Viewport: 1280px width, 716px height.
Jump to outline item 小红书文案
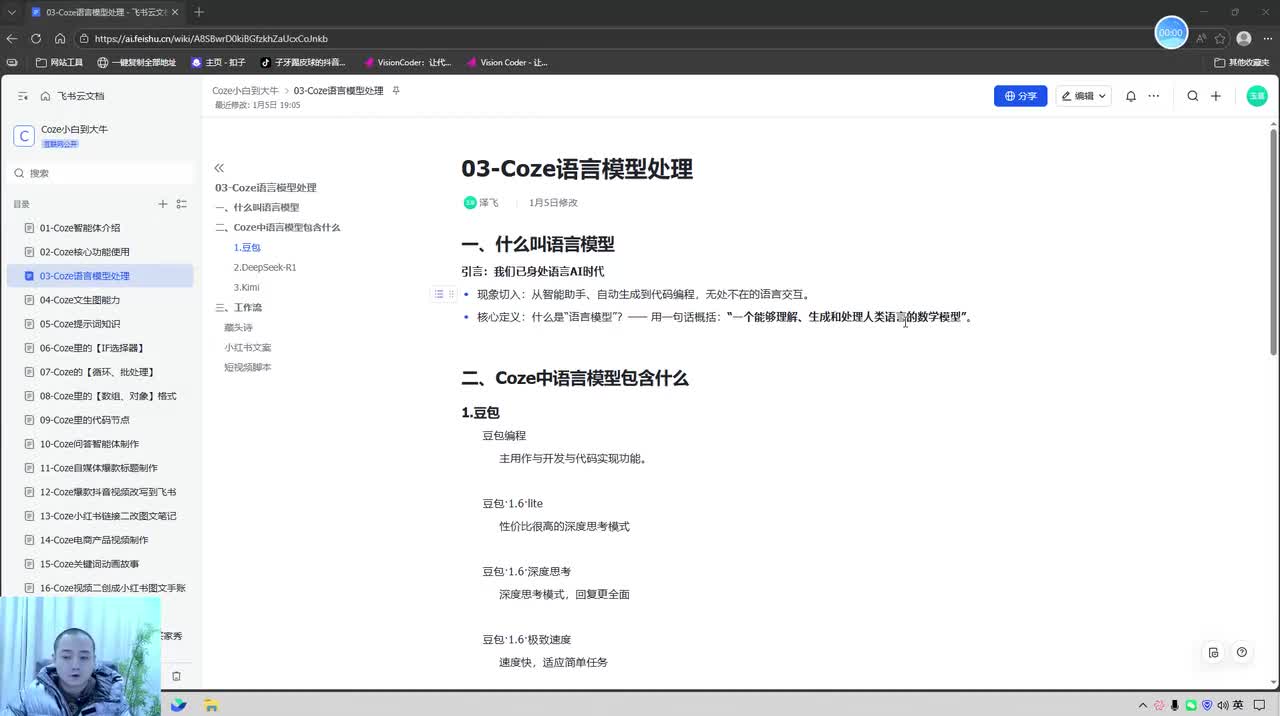click(x=247, y=347)
